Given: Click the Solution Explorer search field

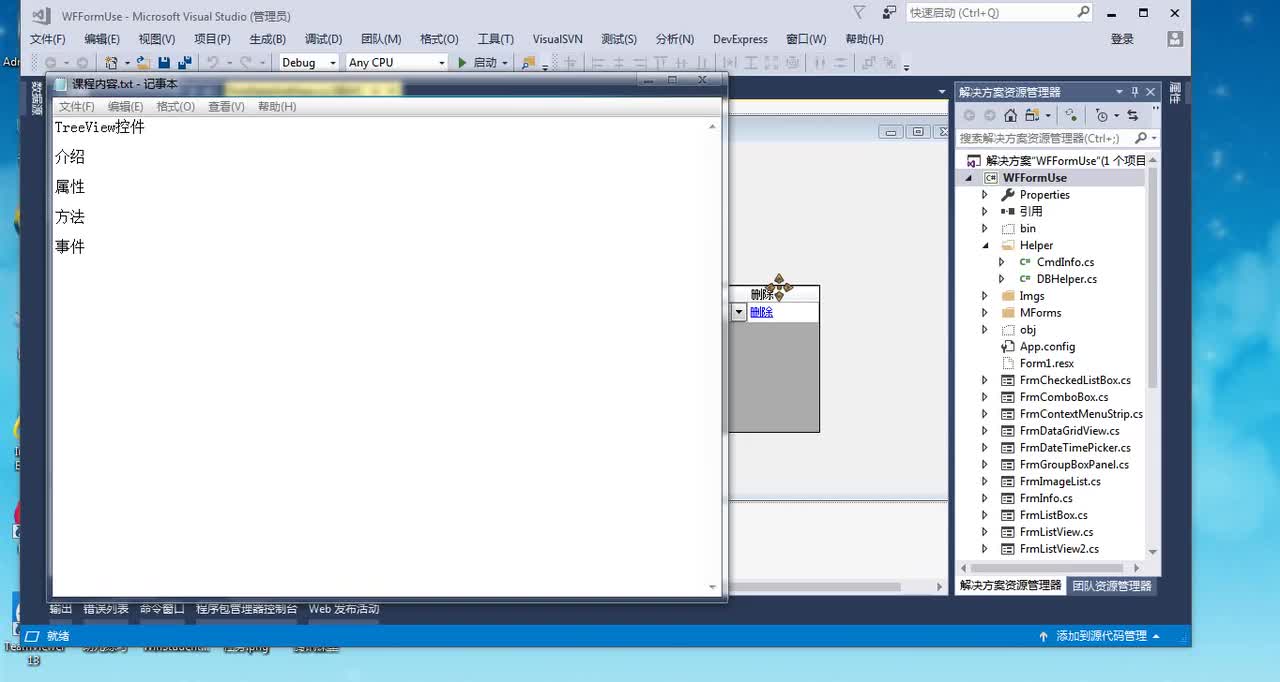Looking at the screenshot, I should 1046,138.
